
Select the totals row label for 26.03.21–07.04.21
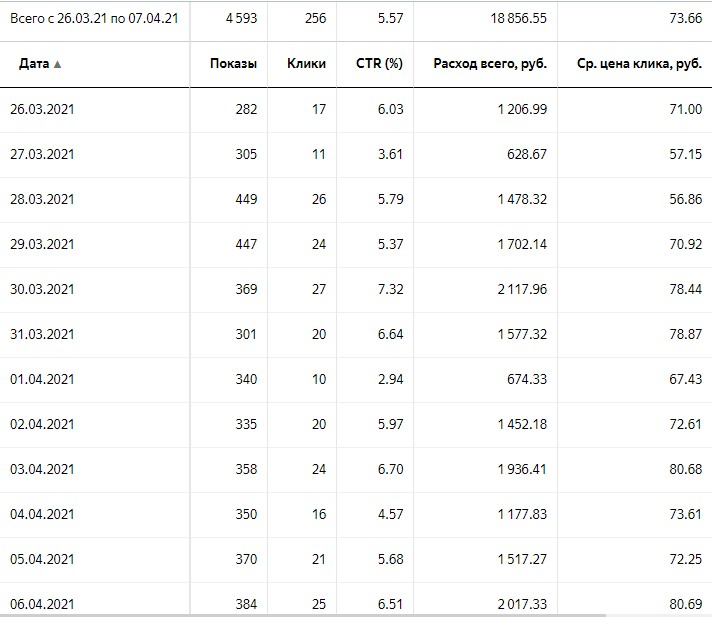93,19
